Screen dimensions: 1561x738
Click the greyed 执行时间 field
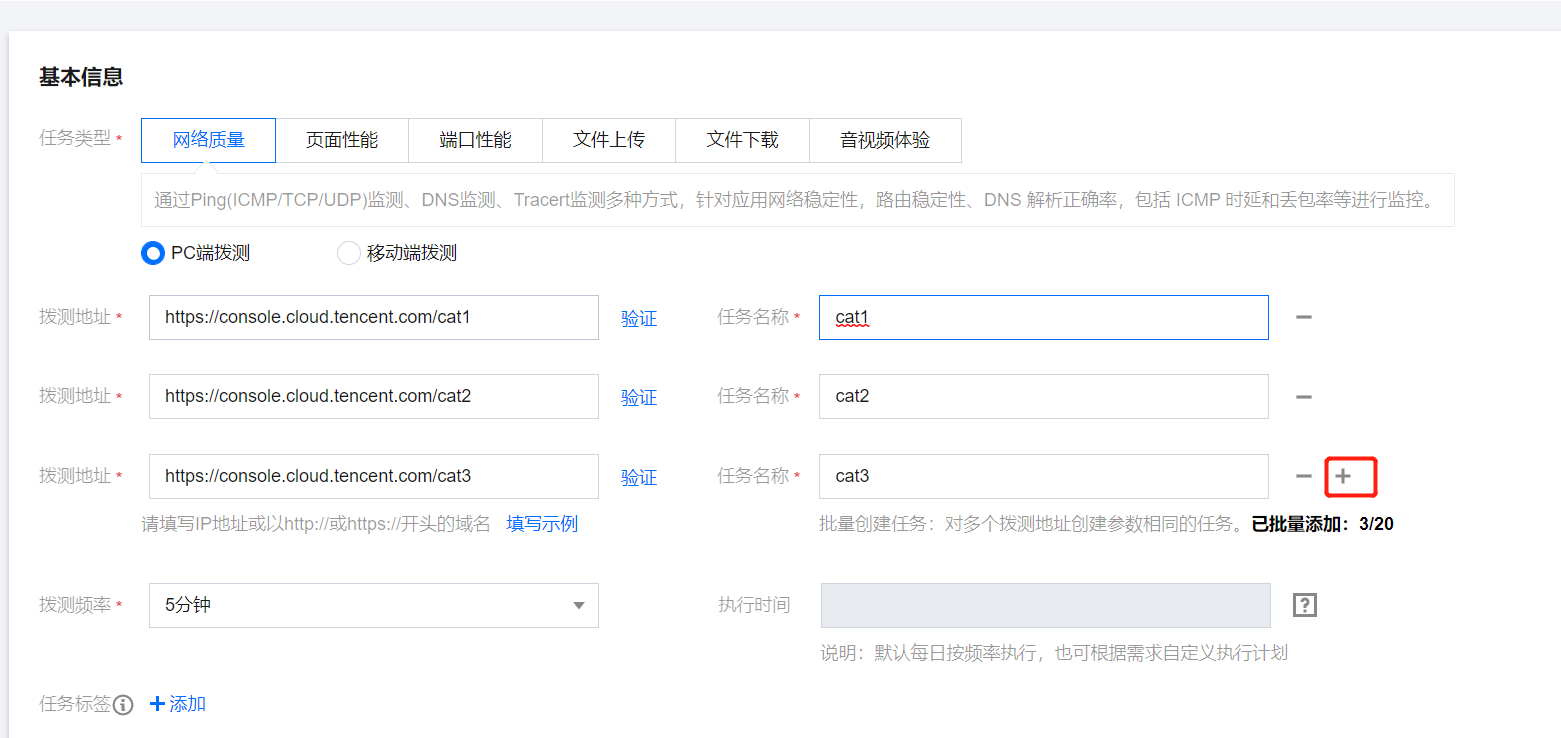(x=1046, y=605)
